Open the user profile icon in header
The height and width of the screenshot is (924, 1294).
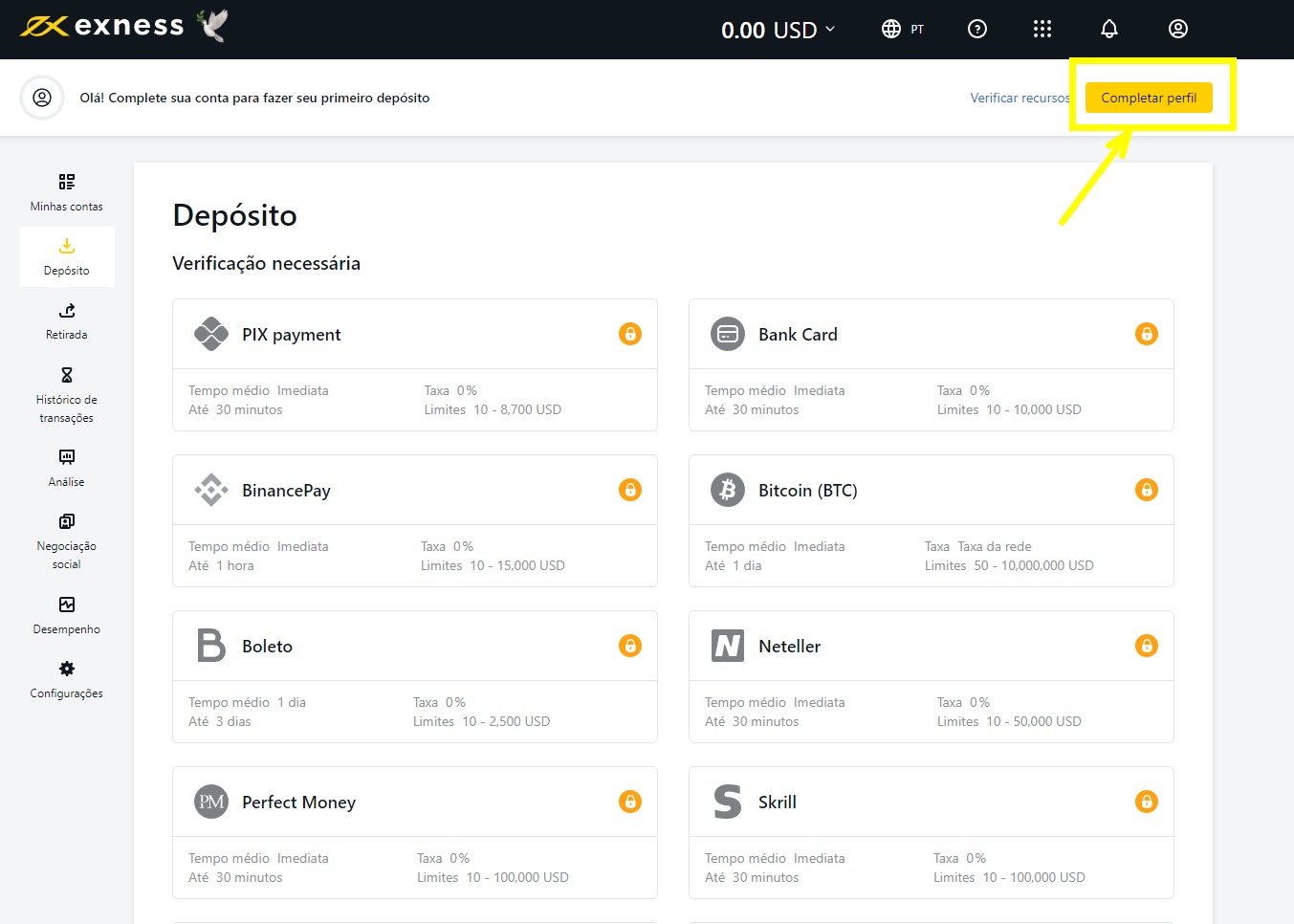(1177, 29)
